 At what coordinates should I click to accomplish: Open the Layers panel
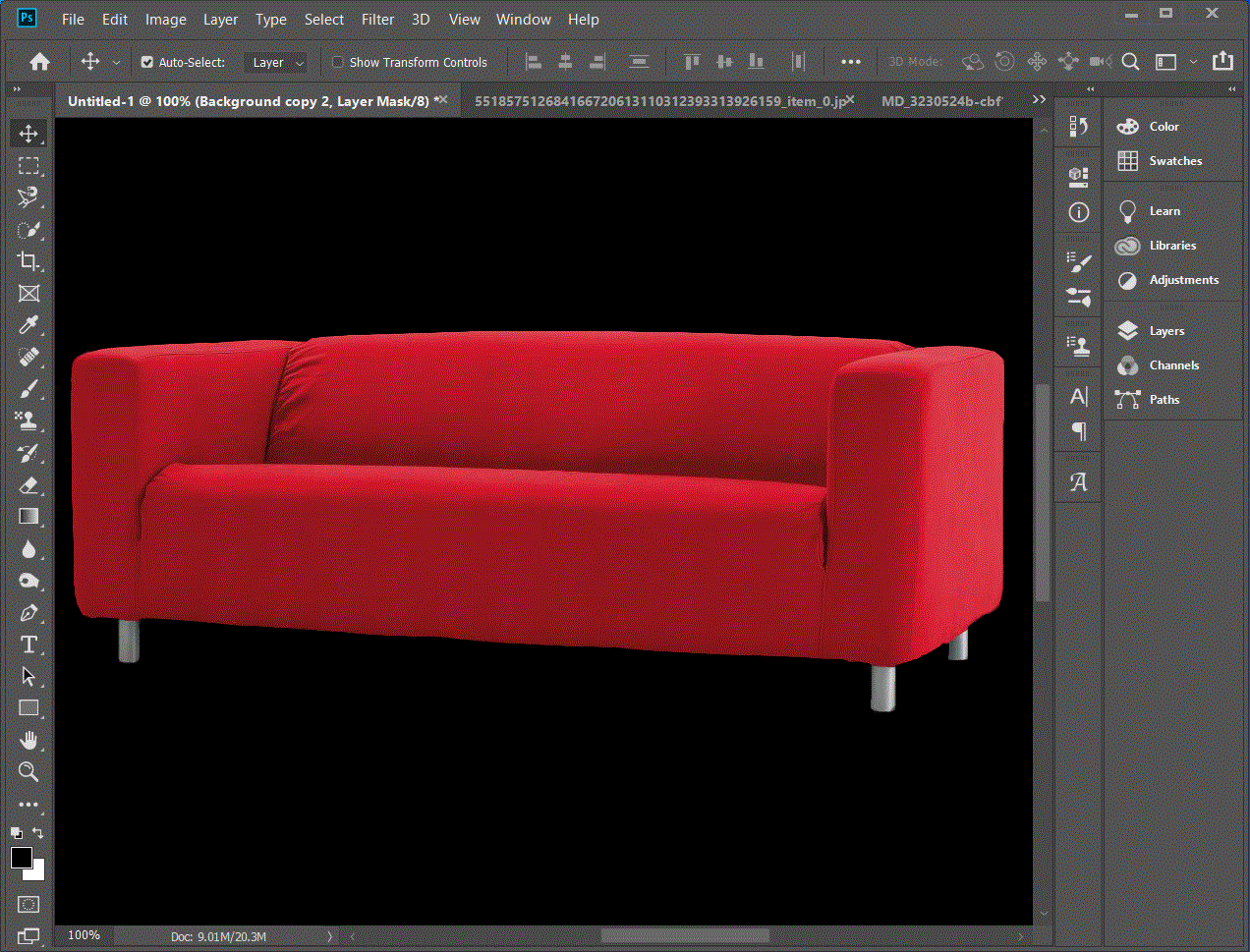(x=1166, y=331)
